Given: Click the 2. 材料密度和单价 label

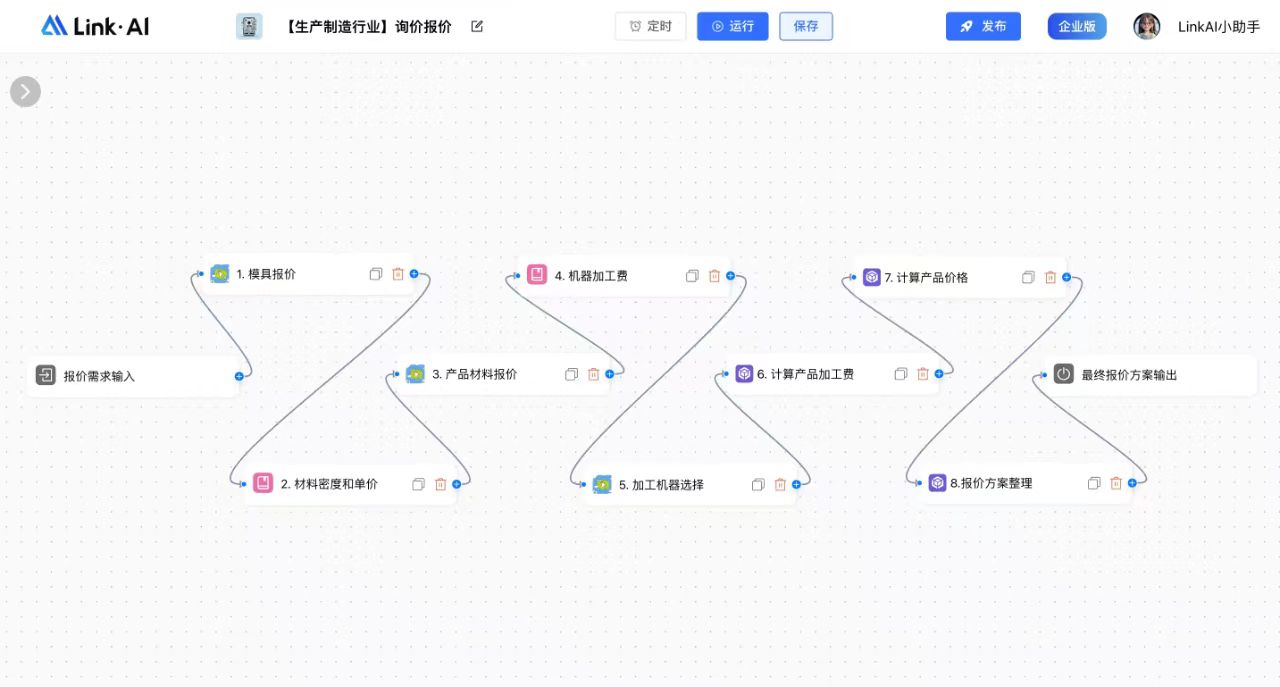Looking at the screenshot, I should 329,484.
